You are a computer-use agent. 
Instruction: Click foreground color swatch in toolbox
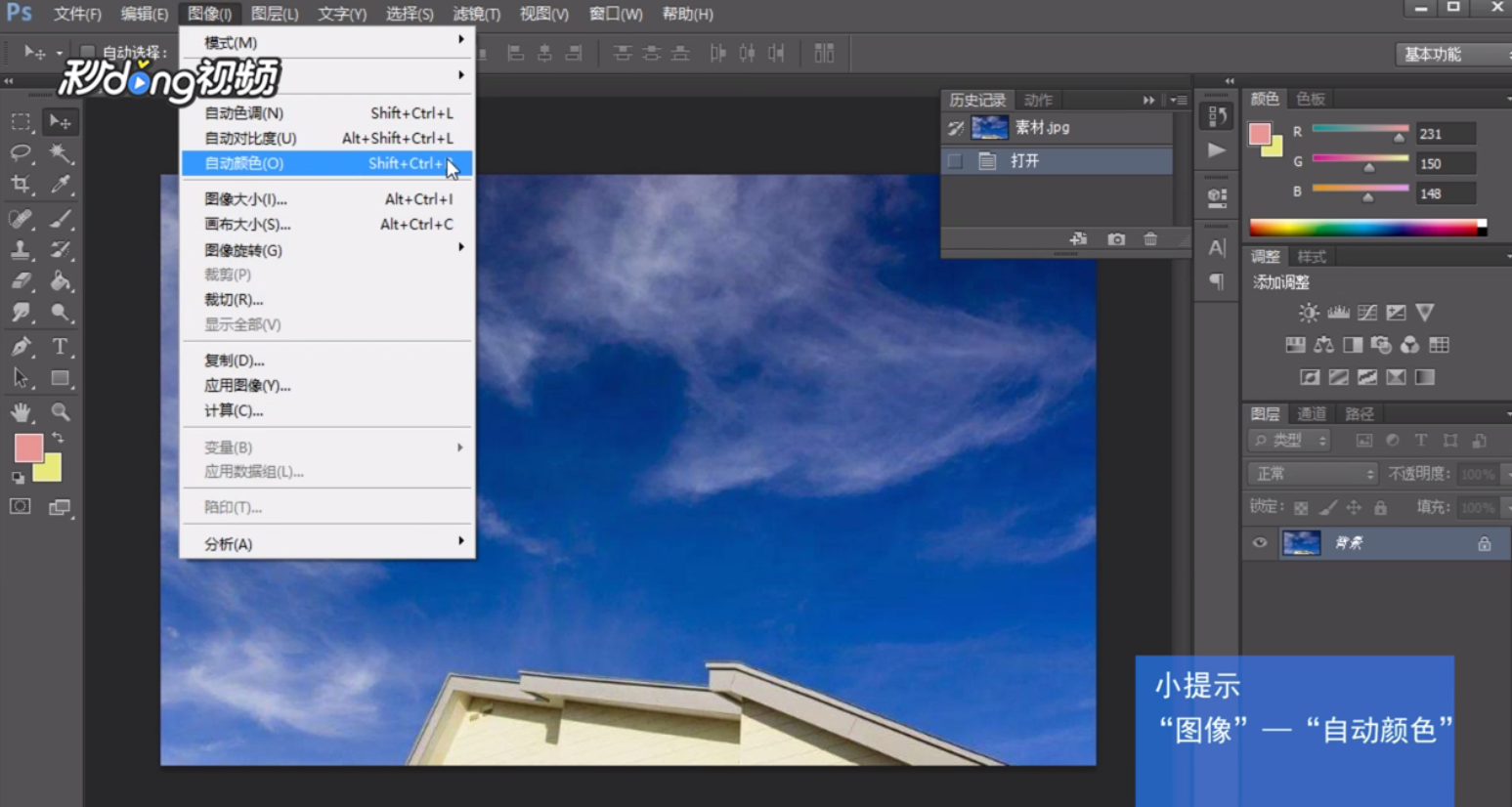[x=28, y=447]
